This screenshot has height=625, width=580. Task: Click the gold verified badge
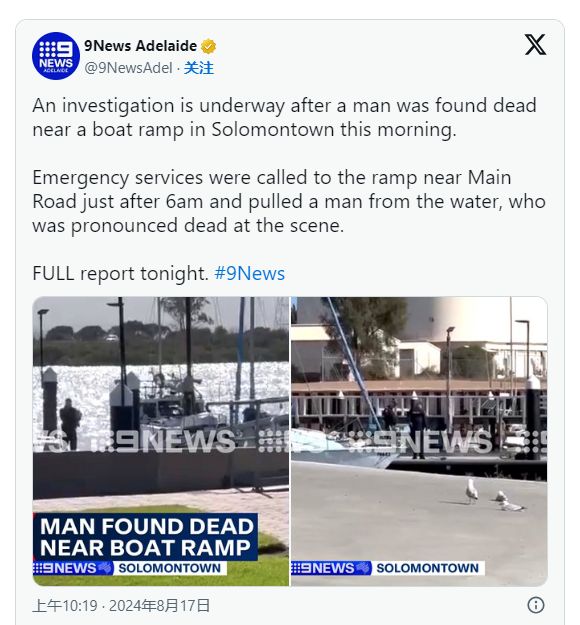tap(208, 46)
